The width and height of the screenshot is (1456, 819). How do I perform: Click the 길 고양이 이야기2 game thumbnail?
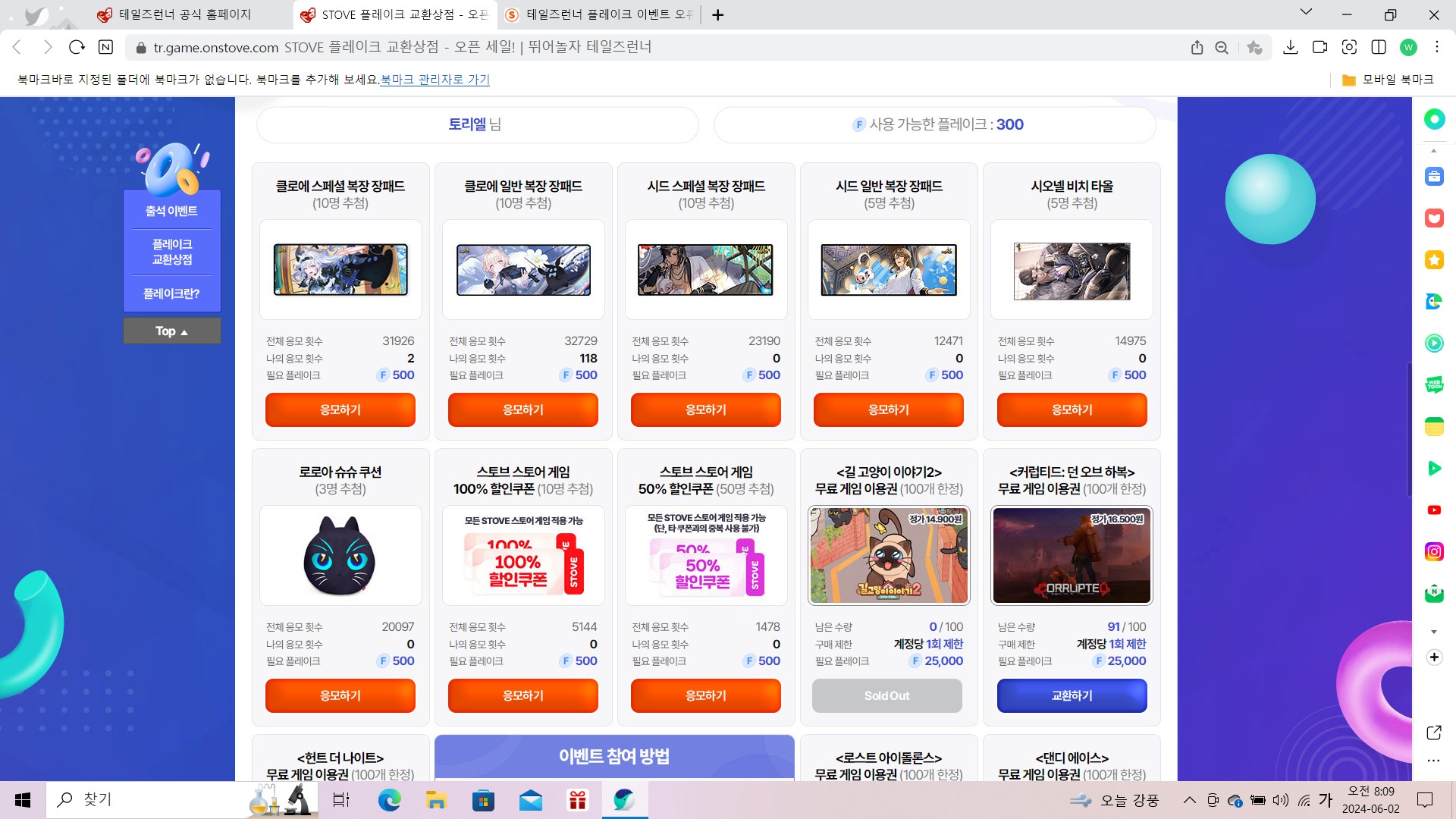coord(889,555)
